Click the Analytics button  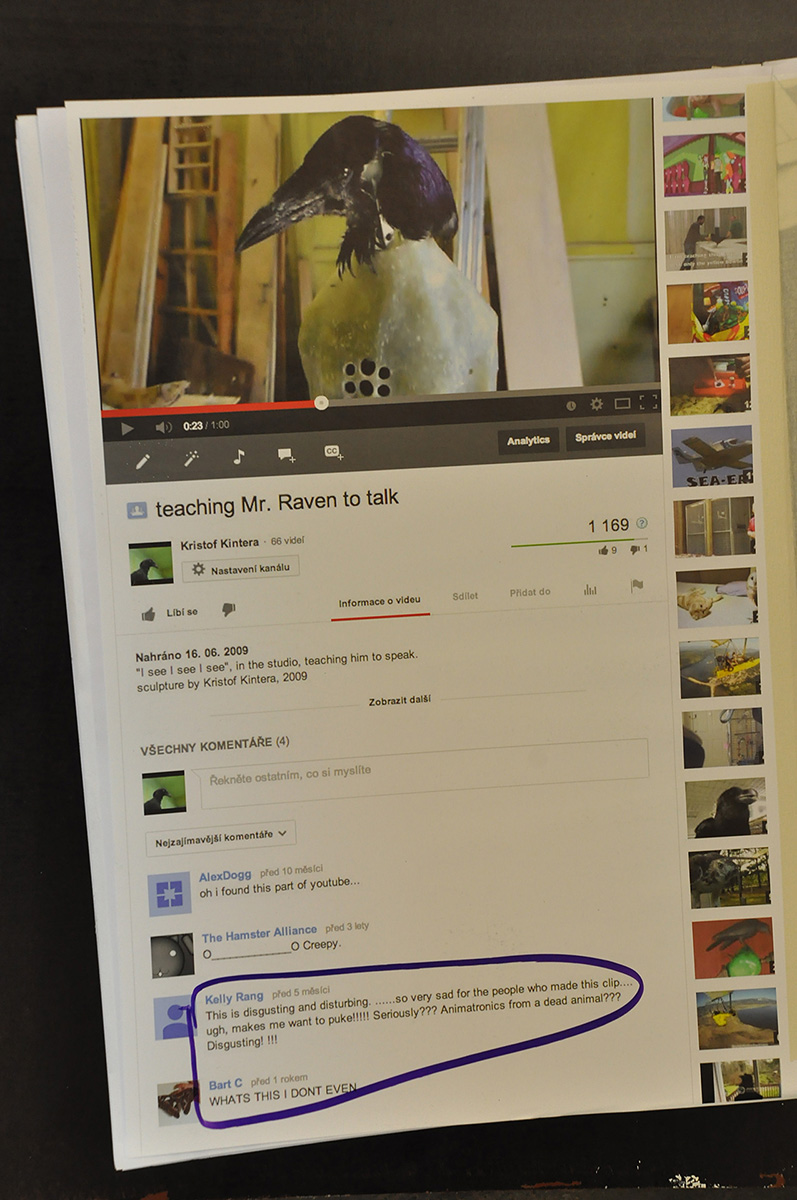point(528,440)
